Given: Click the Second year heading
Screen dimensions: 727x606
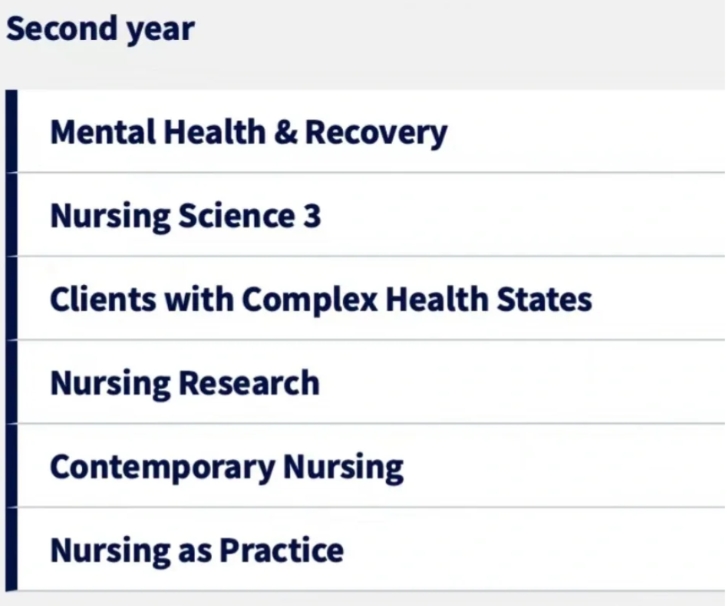Looking at the screenshot, I should click(x=100, y=29).
